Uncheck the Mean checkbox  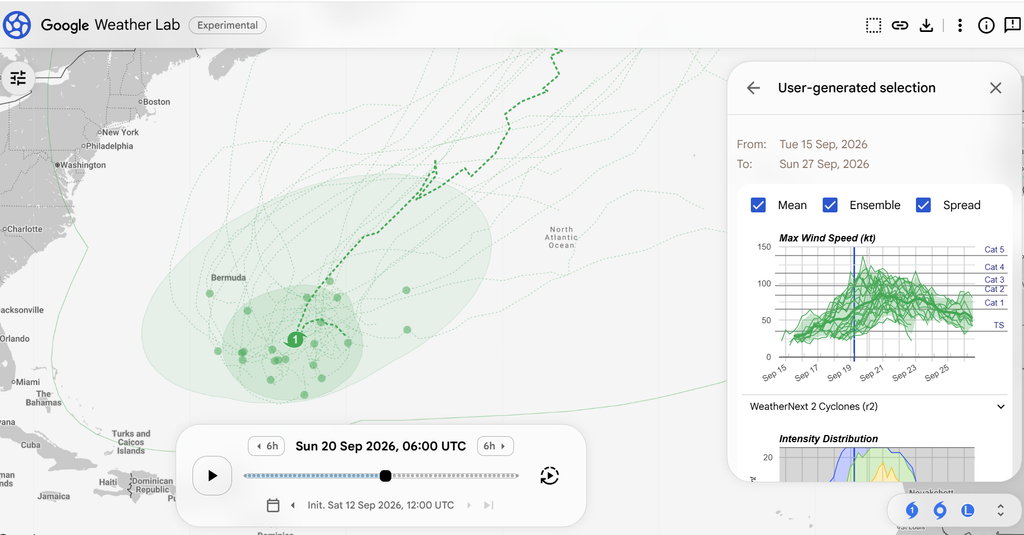(758, 205)
